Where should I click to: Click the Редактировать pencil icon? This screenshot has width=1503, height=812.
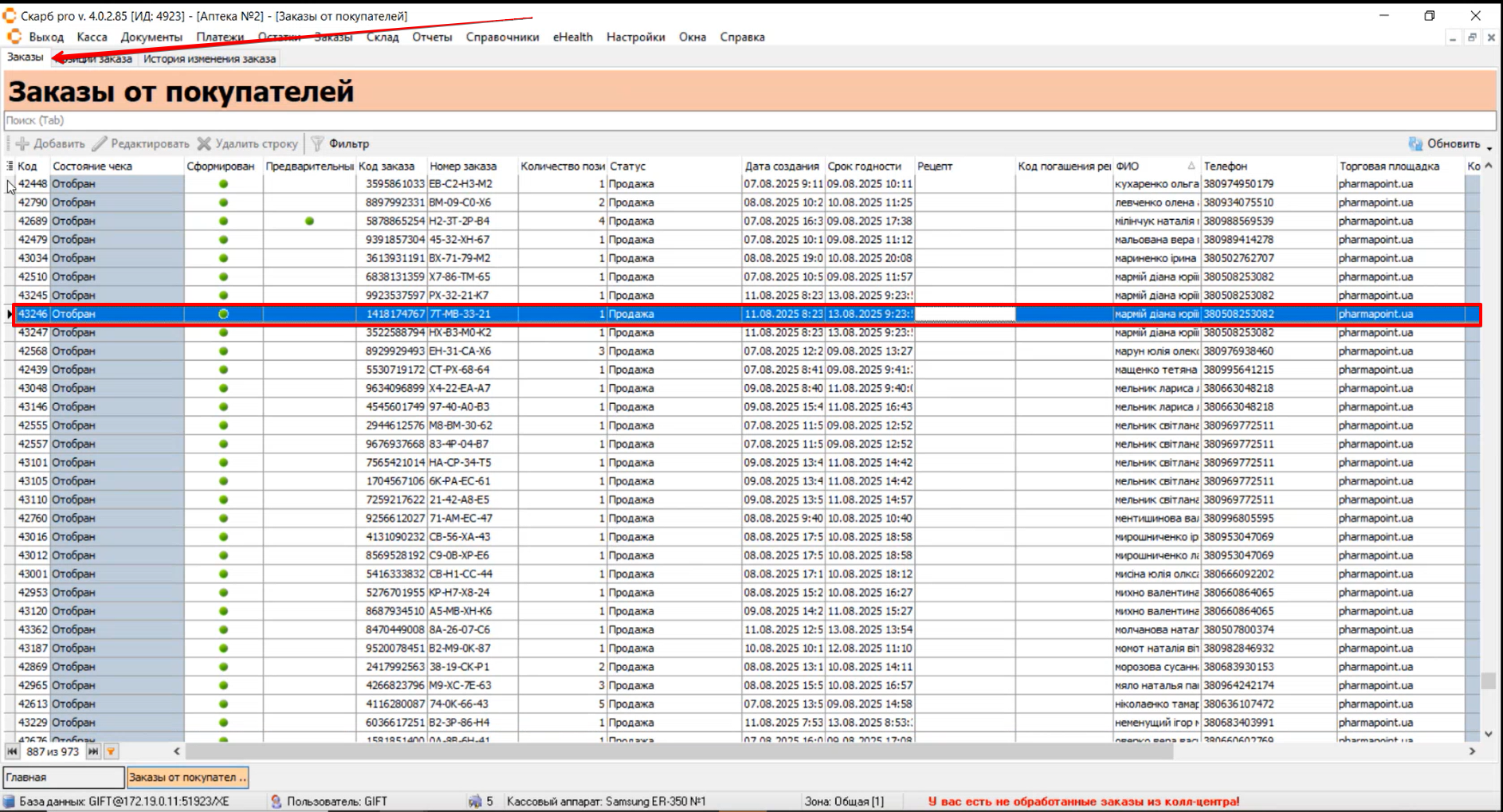(x=100, y=144)
